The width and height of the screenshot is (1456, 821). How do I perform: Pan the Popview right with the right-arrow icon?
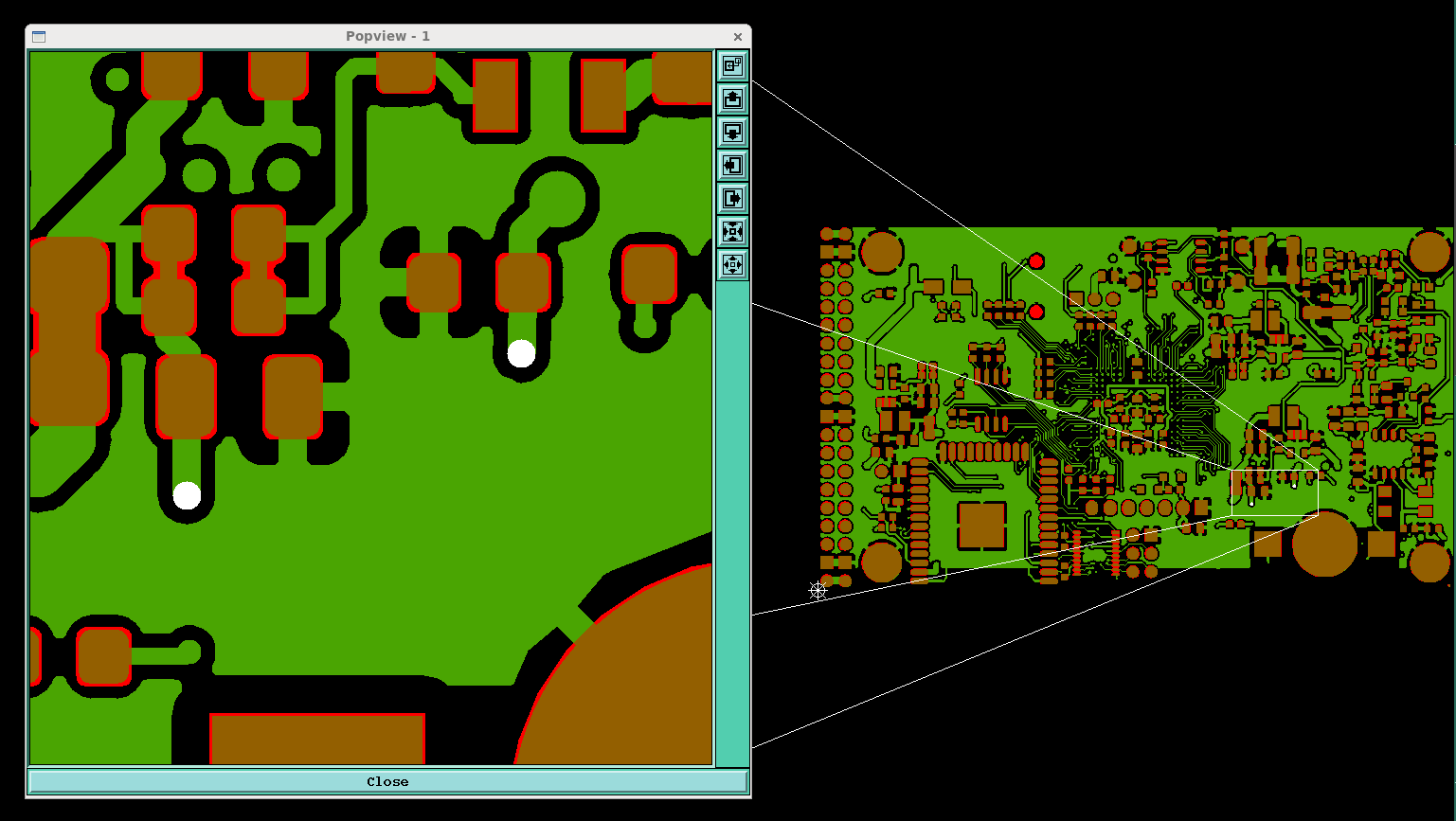[x=732, y=199]
